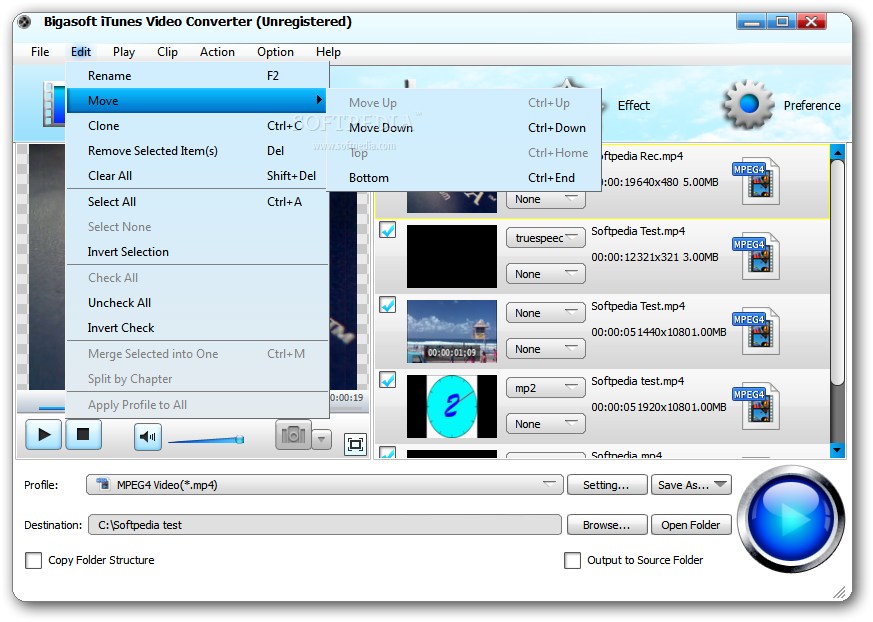Screen dimensions: 873x622
Task: Click the Play button in preview controls
Action: (43, 434)
